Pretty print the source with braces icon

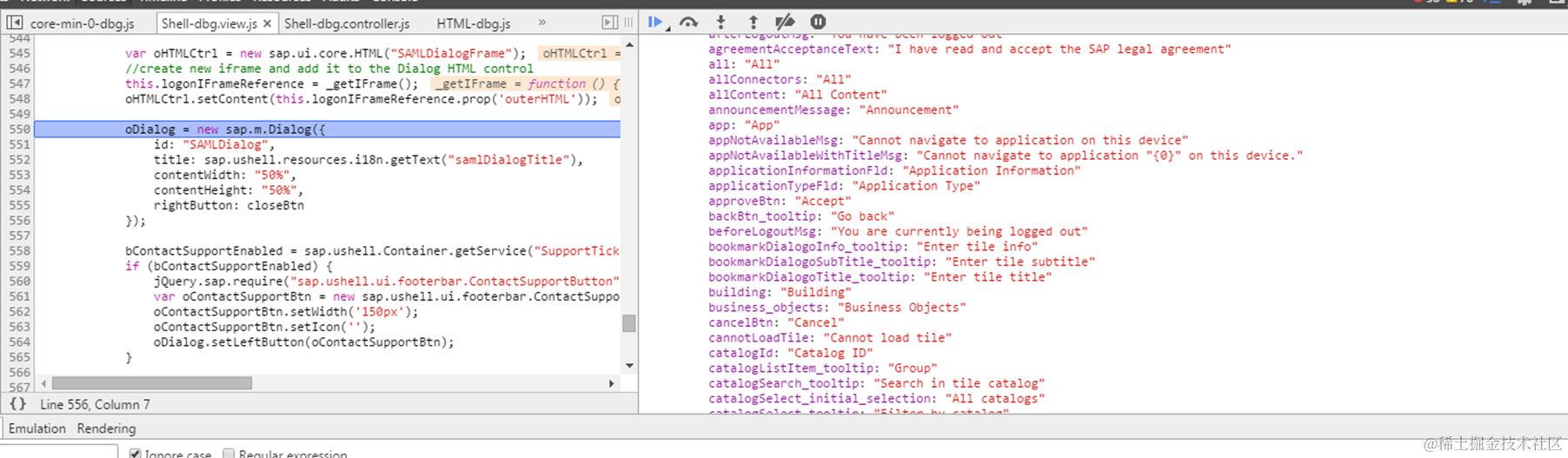click(17, 404)
